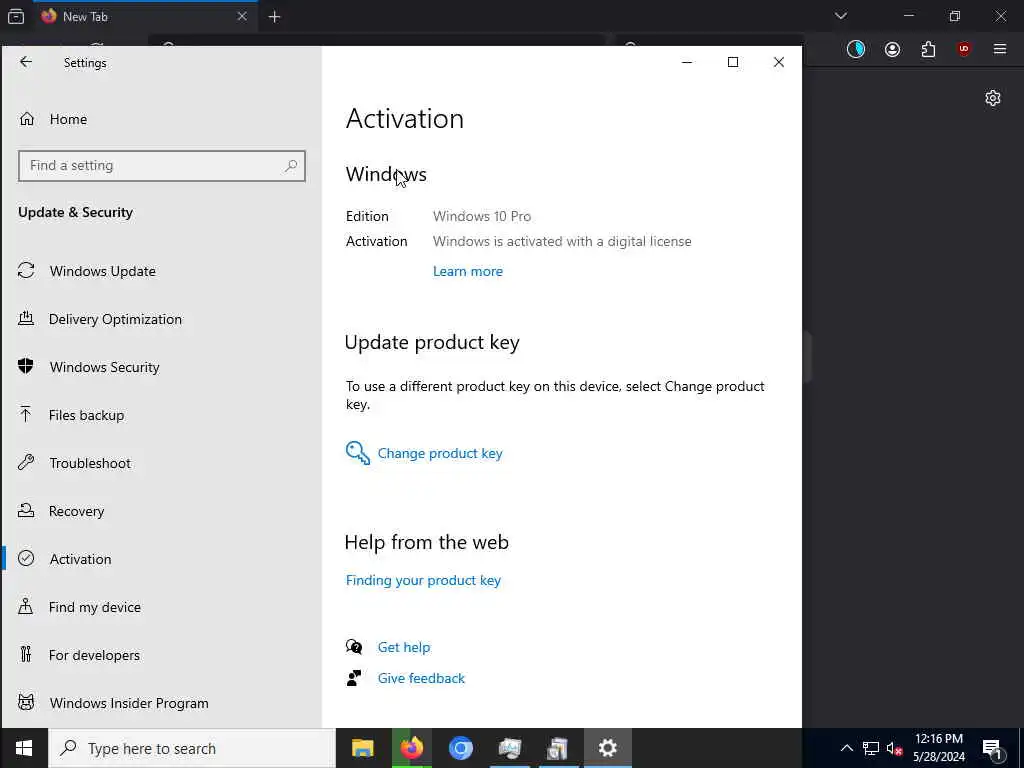Open the Windows Start menu
Viewport: 1024px width, 768px height.
point(24,748)
